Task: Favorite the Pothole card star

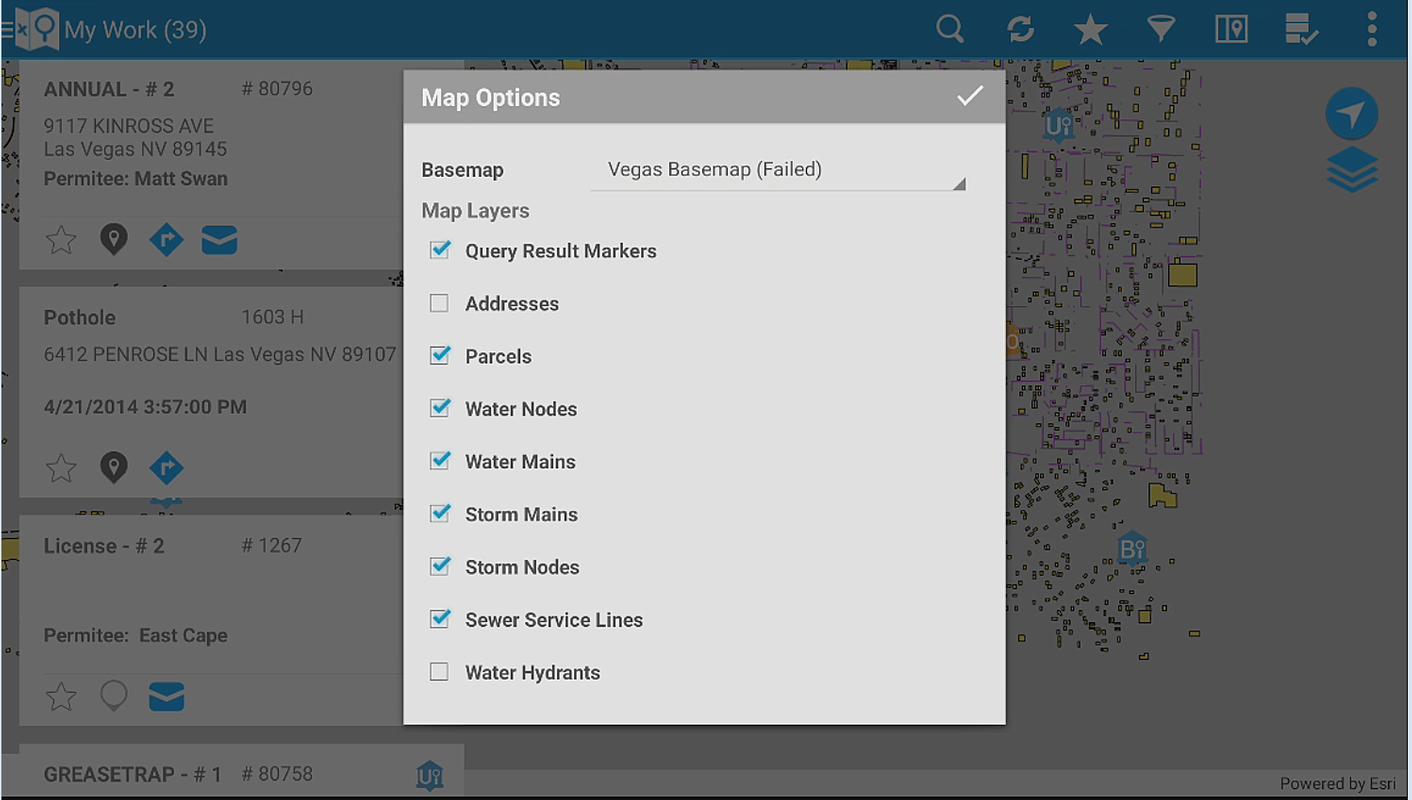Action: 61,468
